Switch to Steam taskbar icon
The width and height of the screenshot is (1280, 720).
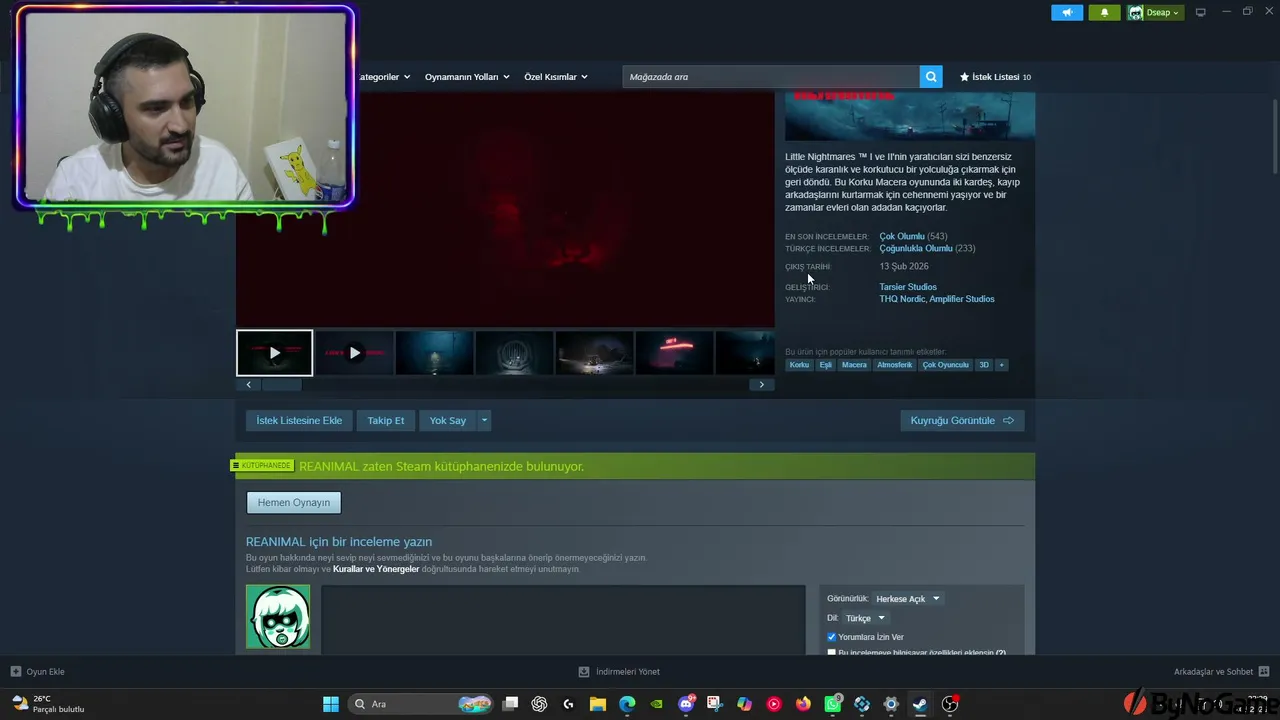point(920,704)
